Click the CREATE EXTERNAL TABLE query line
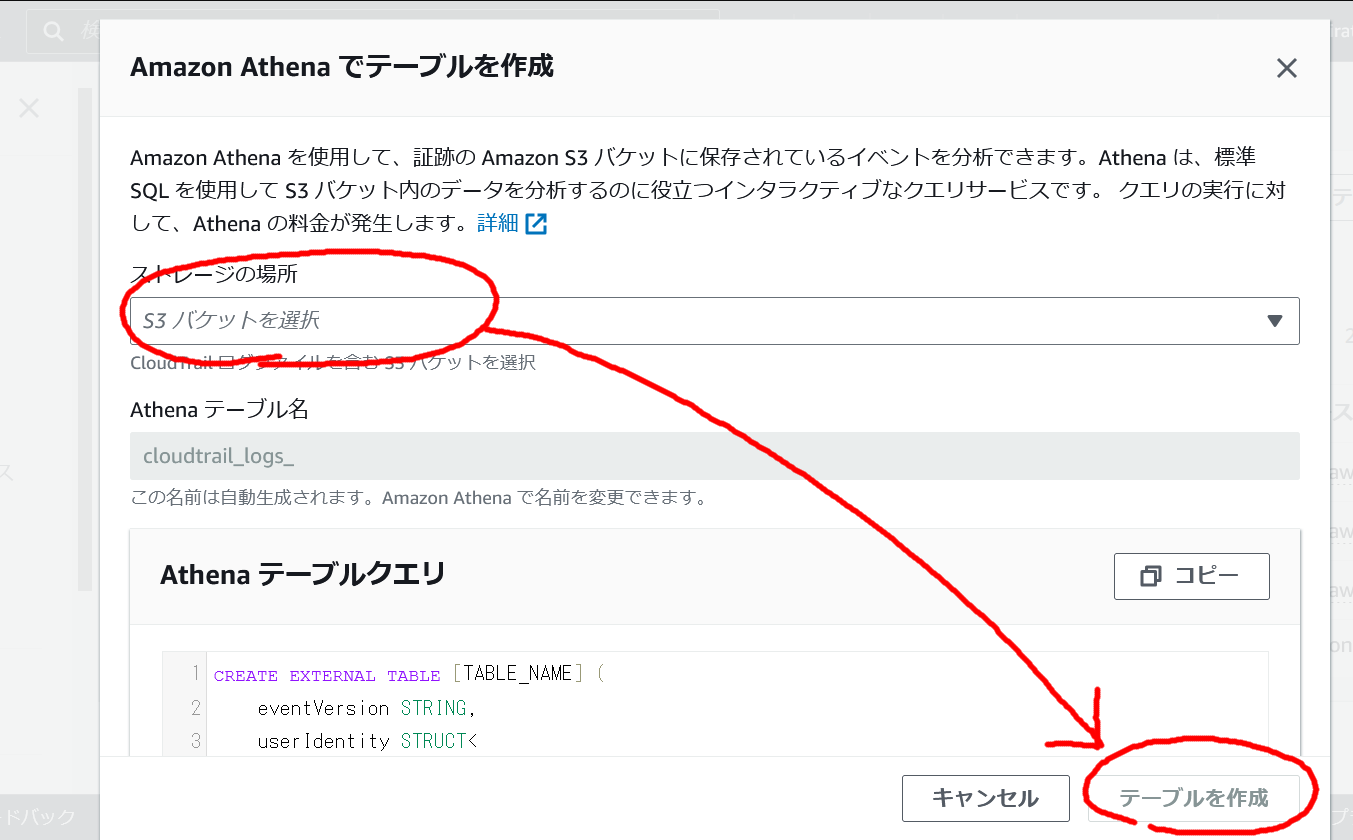This screenshot has height=840, width=1353. tap(410, 674)
